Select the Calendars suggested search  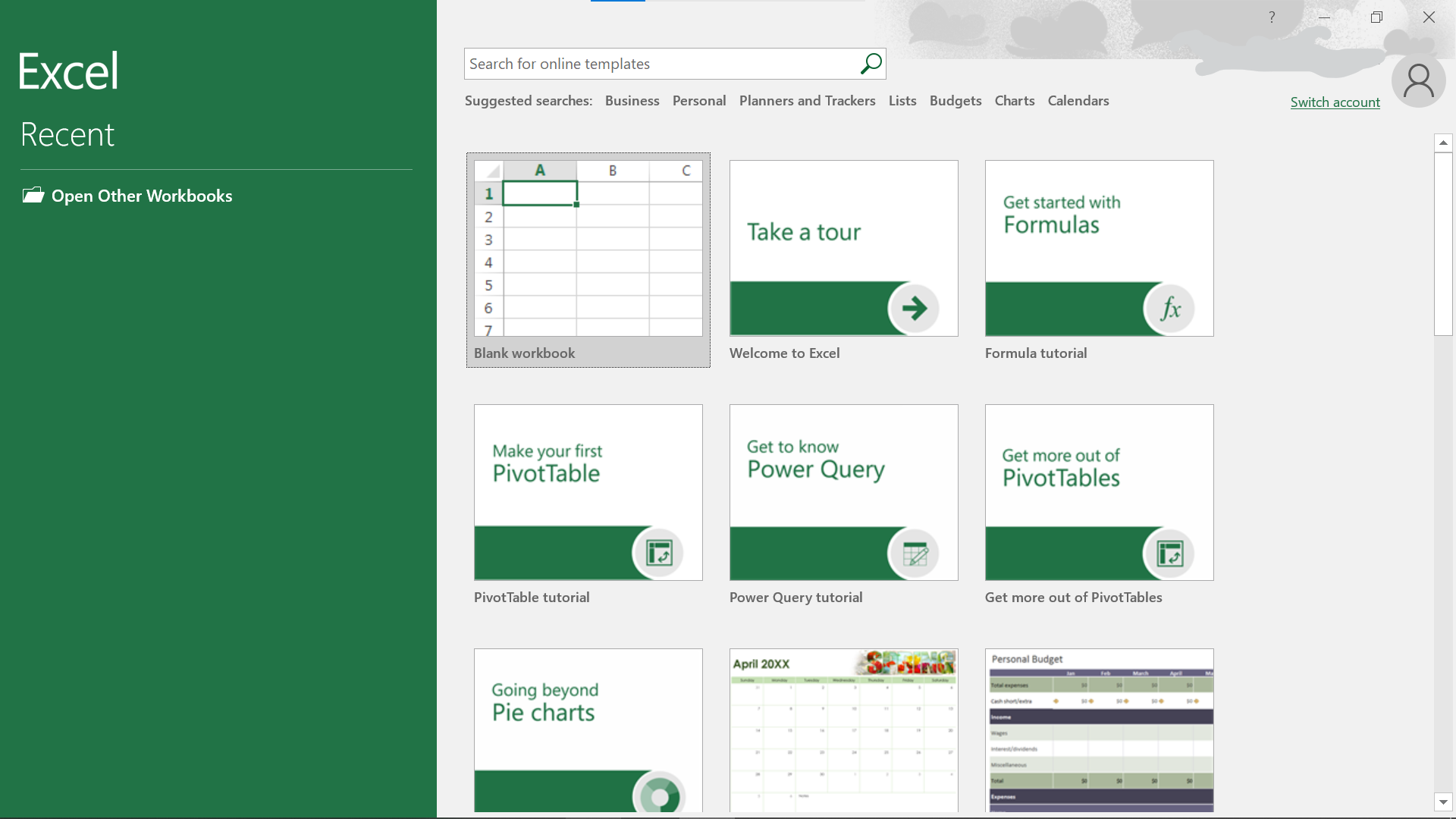coord(1078,101)
